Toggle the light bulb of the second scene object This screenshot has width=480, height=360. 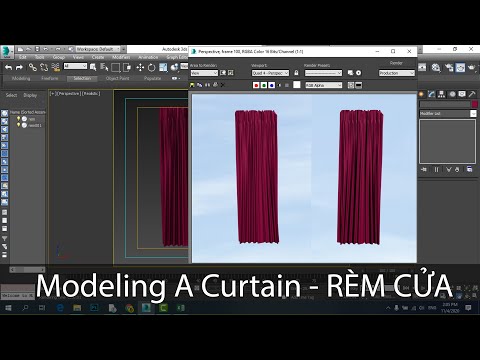point(19,125)
